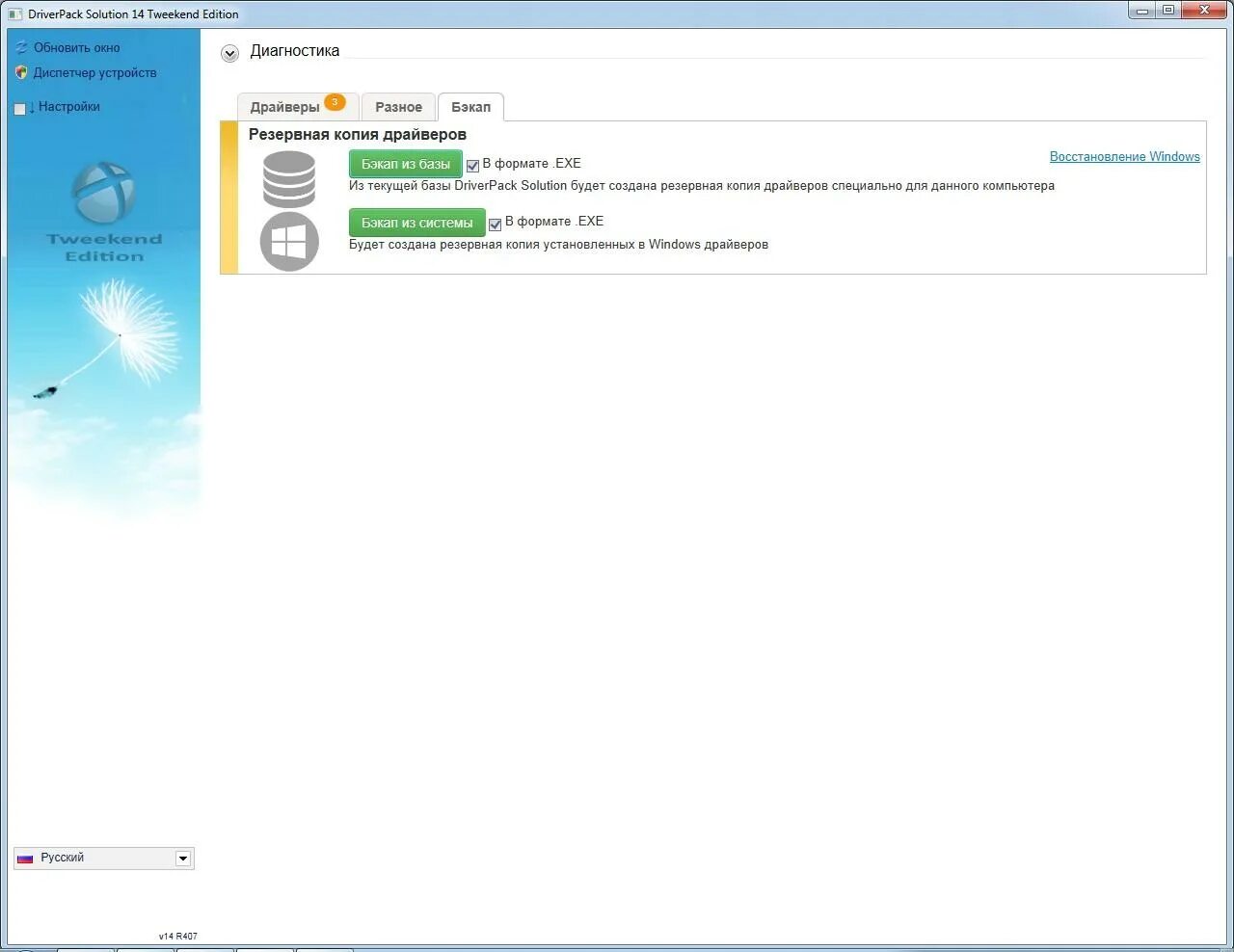Disable В формате .EXE for Бэкап из базы

472,164
